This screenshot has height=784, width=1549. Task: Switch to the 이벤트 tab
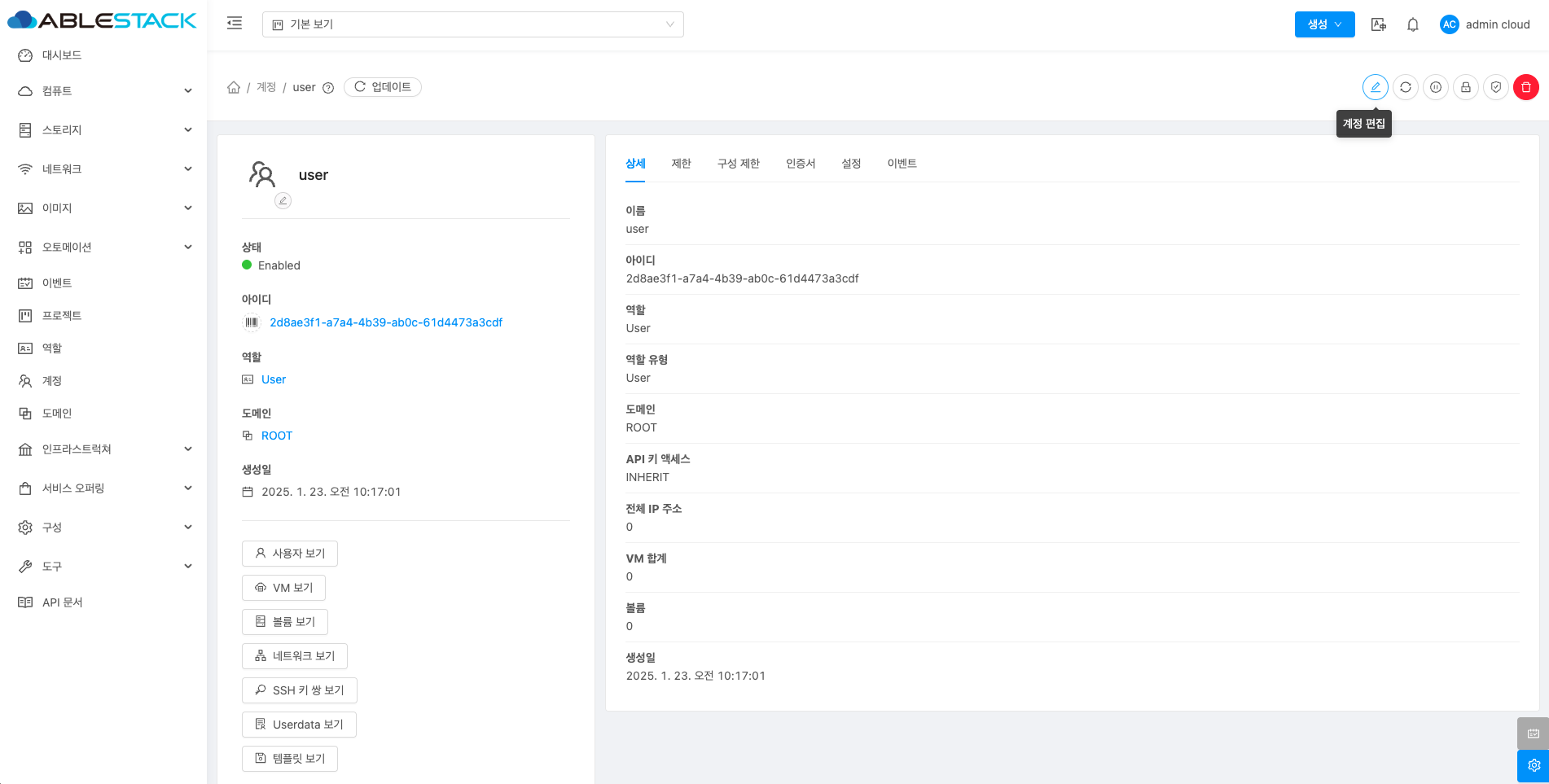coord(902,164)
